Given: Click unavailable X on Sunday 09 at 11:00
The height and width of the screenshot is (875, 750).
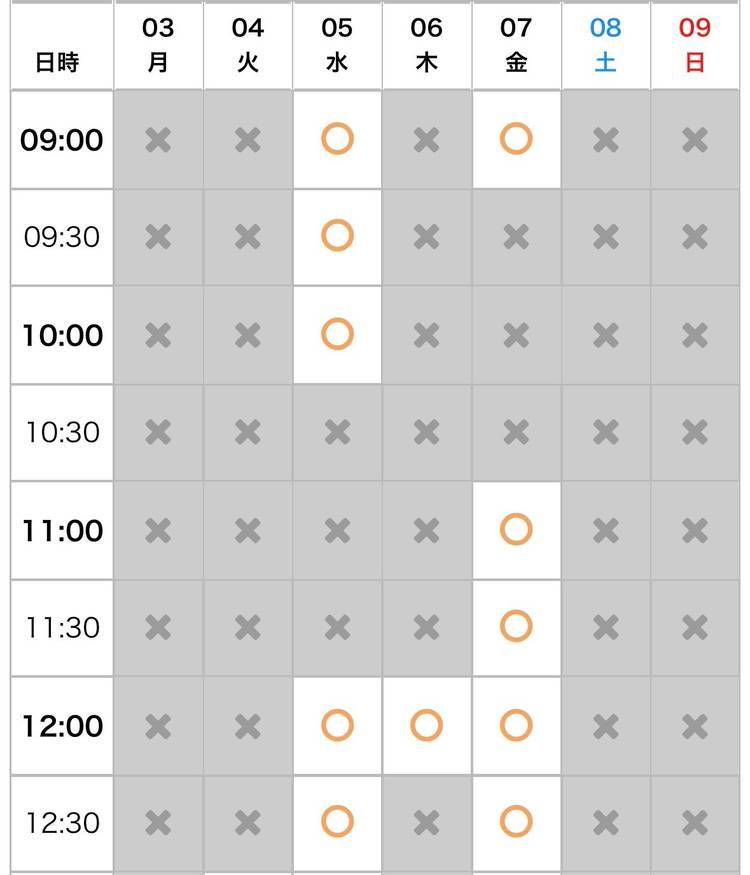Looking at the screenshot, I should coord(695,529).
